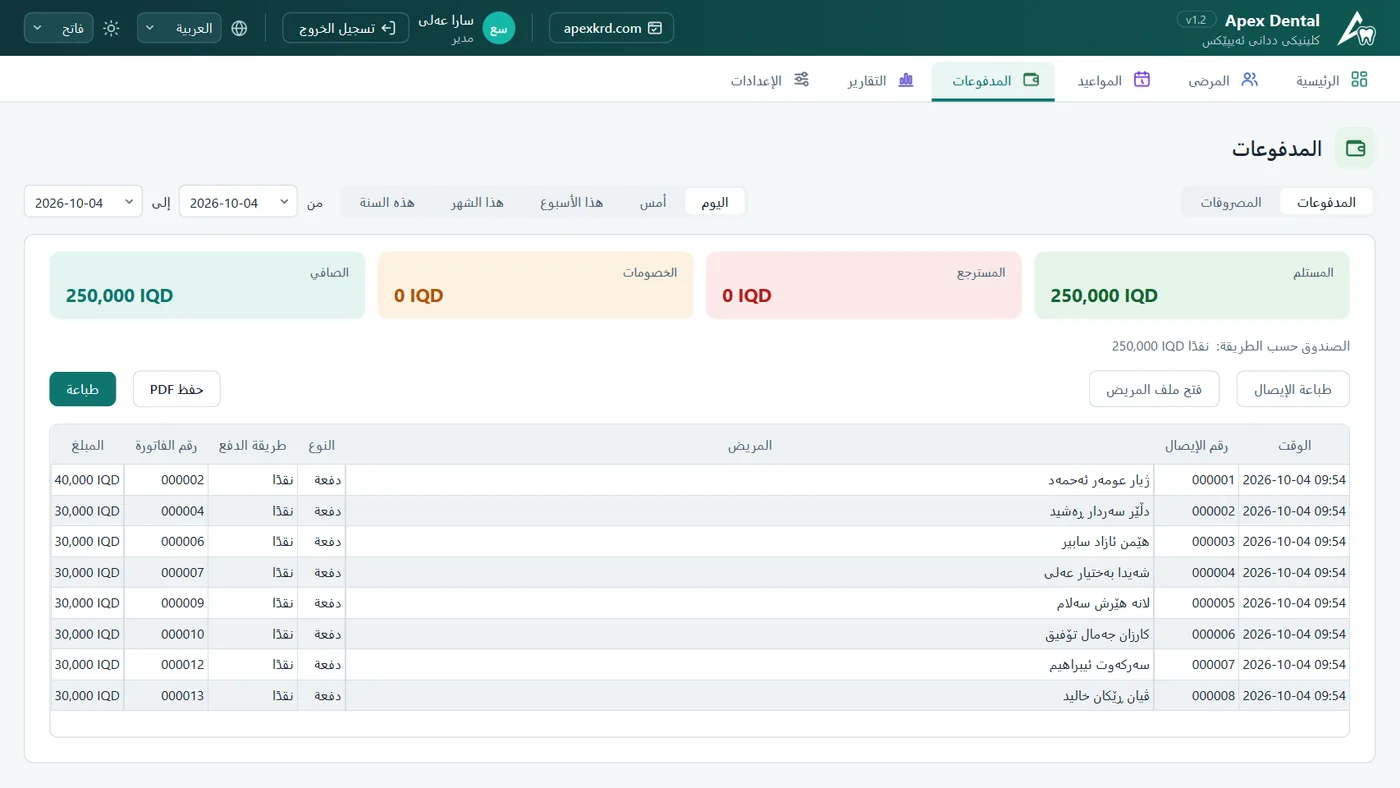1400x788 pixels.
Task: Click the apexkrd.com website button
Action: tap(611, 28)
